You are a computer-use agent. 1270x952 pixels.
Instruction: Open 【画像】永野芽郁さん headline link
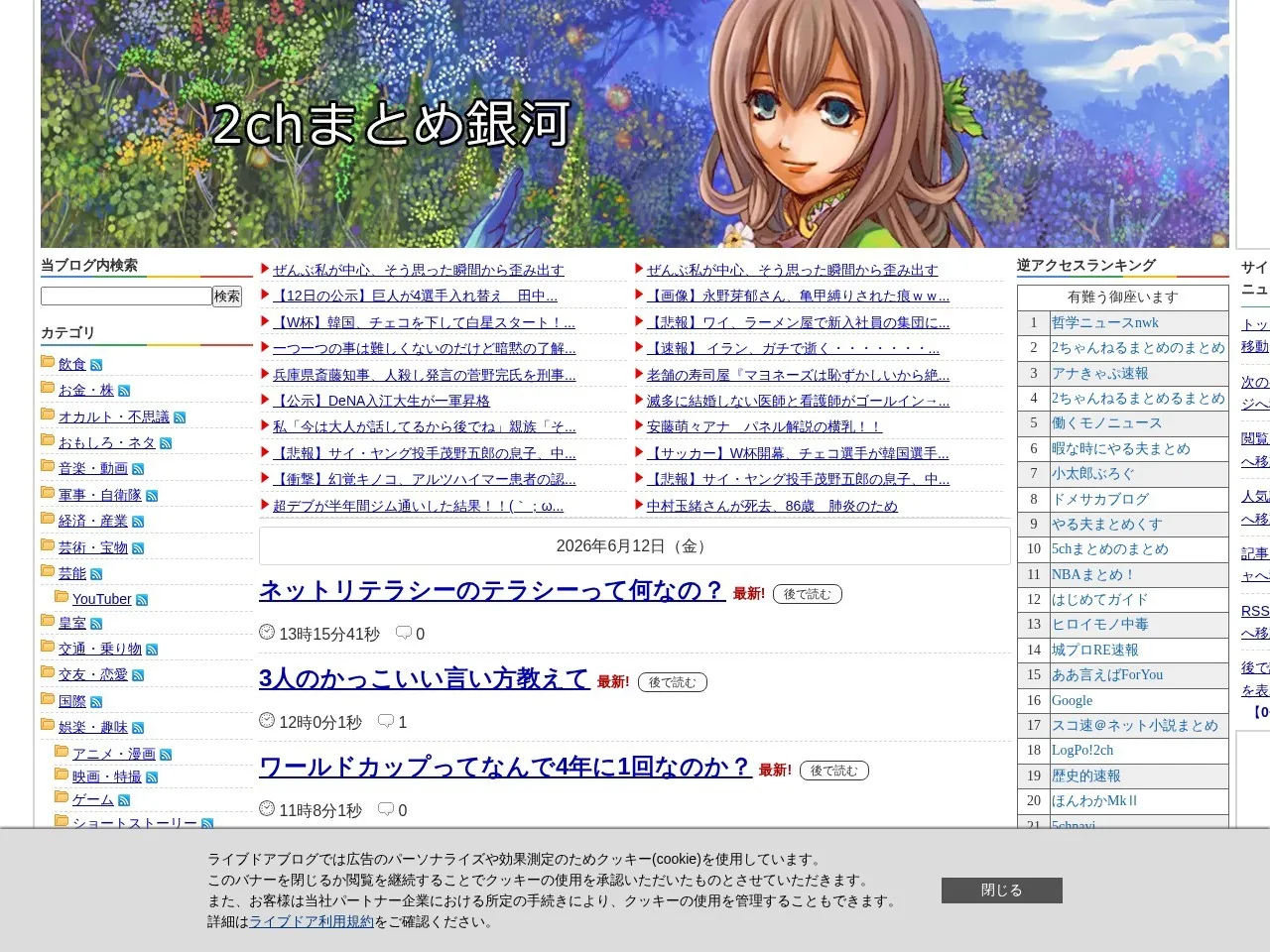pyautogui.click(x=798, y=296)
